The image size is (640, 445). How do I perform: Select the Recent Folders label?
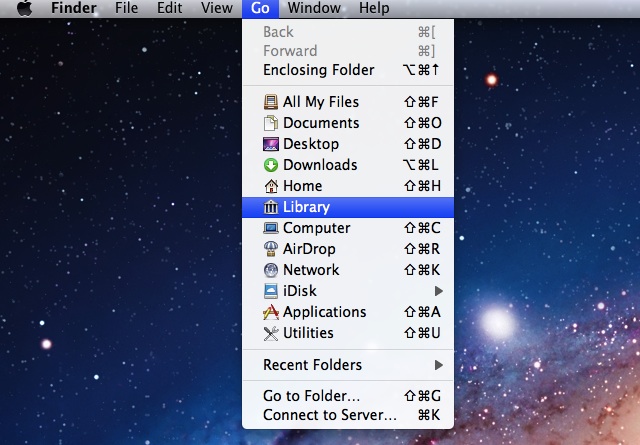[x=313, y=365]
